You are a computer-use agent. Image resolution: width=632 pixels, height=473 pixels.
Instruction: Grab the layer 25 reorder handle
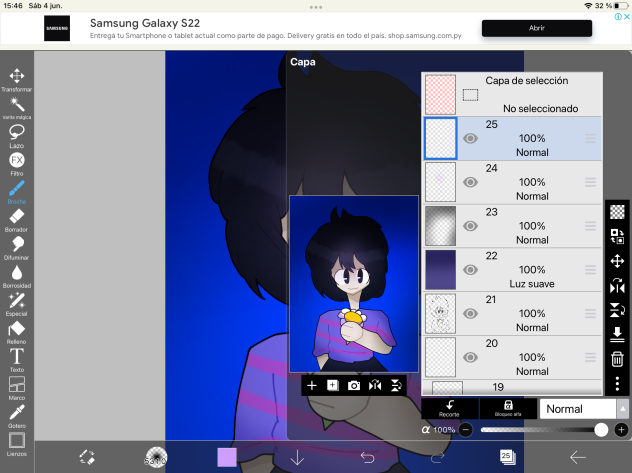(x=590, y=139)
